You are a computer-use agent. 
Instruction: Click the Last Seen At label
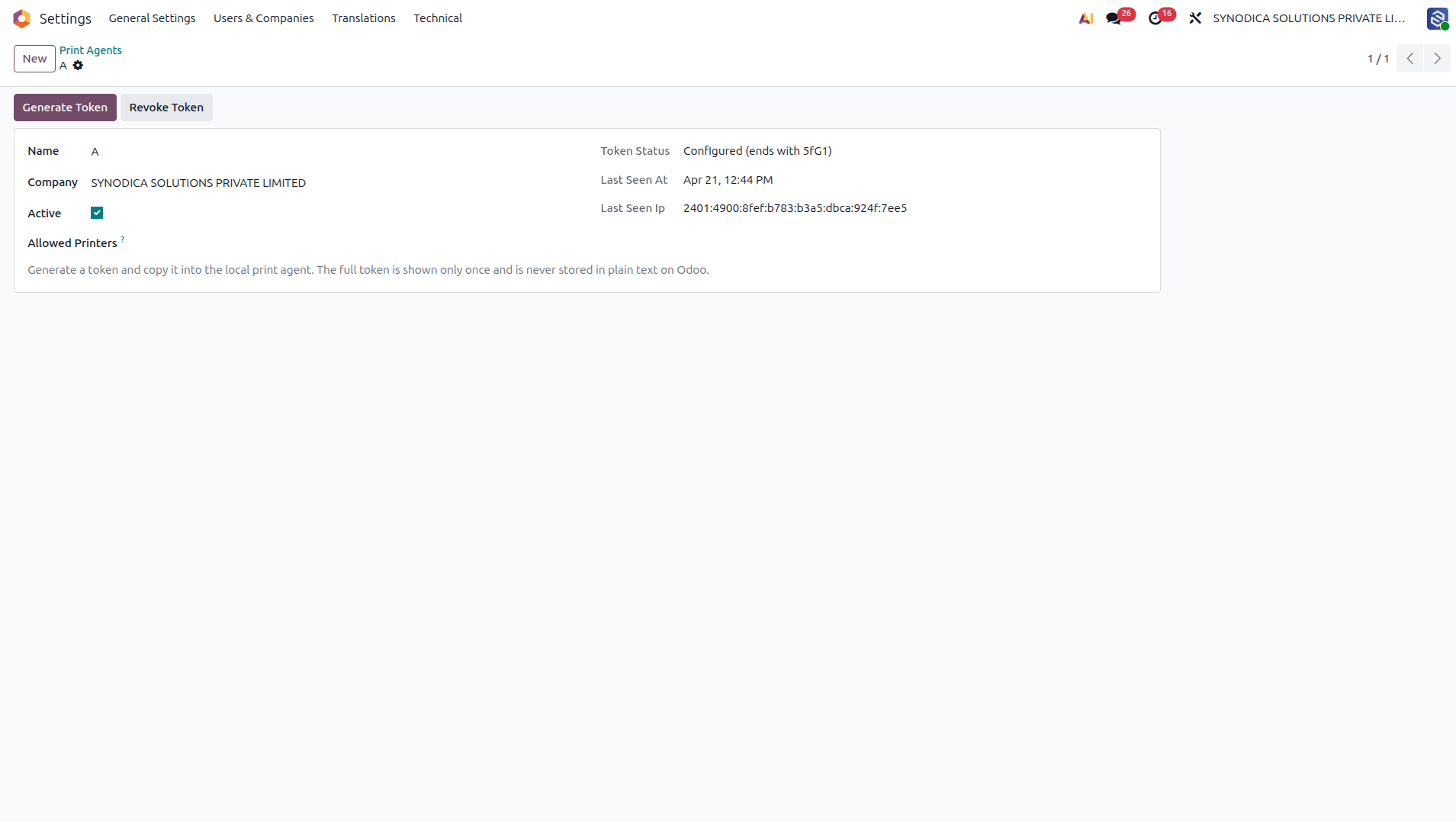(x=634, y=180)
